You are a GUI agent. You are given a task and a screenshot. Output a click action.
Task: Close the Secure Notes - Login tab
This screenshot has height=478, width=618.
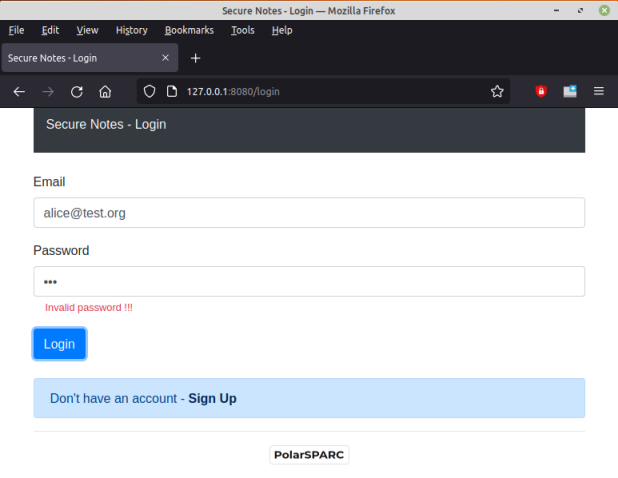[165, 58]
